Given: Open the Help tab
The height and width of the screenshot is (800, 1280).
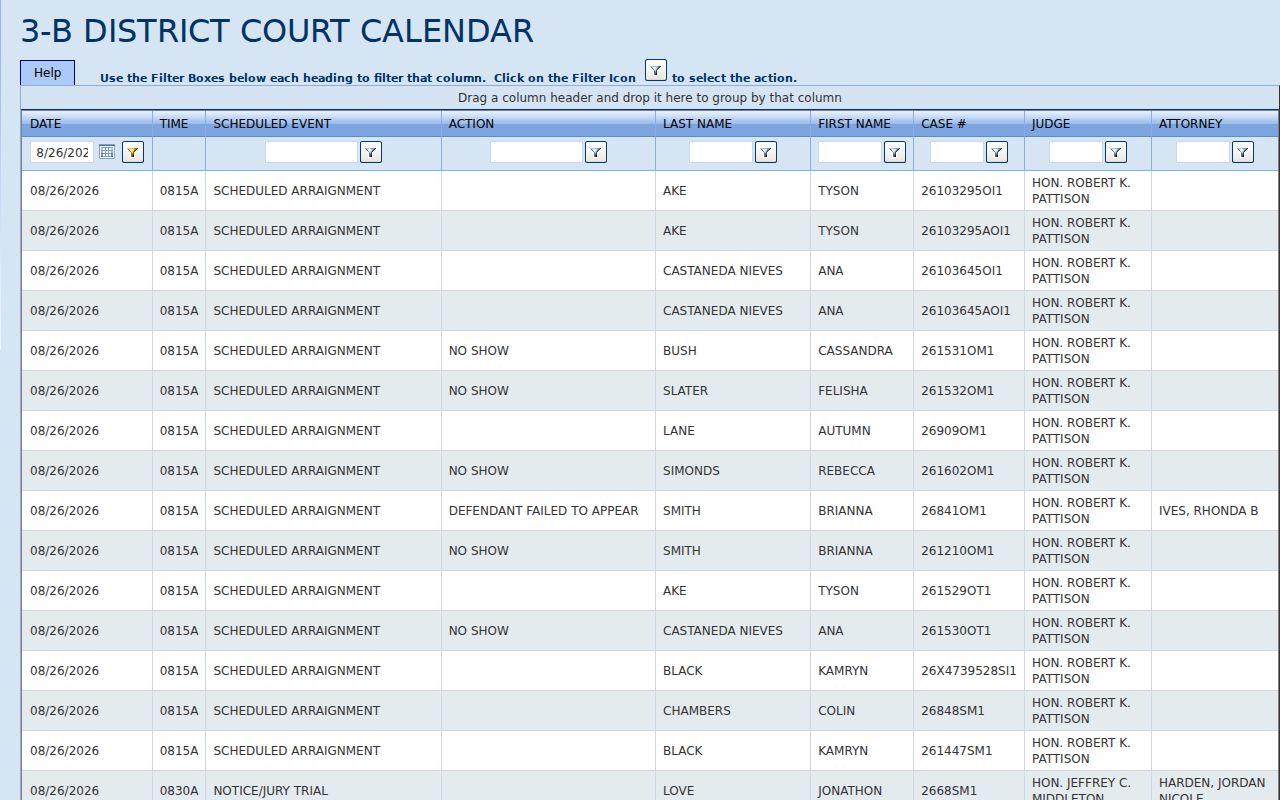Looking at the screenshot, I should pos(47,73).
